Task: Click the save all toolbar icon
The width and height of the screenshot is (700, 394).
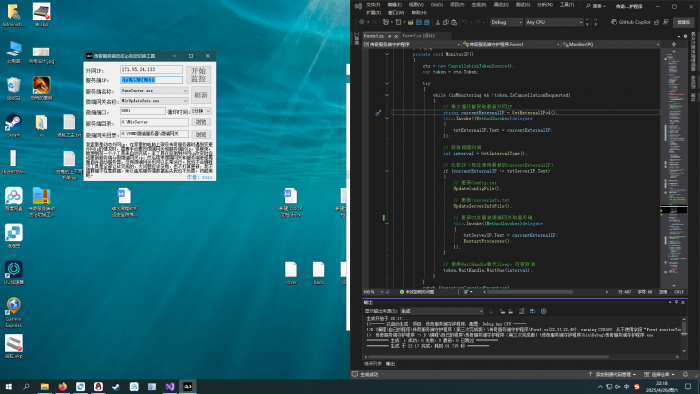Action: coord(427,22)
